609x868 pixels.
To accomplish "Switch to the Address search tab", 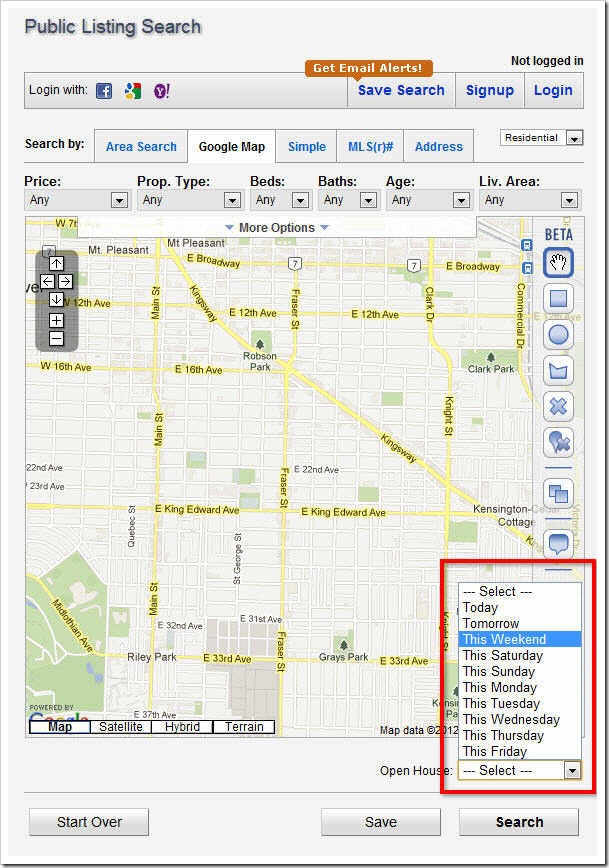I will click(438, 147).
